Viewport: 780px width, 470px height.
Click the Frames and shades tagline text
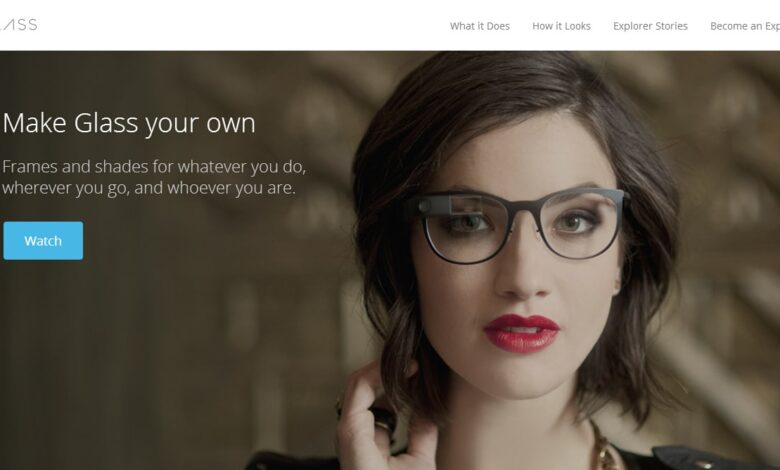tap(154, 177)
